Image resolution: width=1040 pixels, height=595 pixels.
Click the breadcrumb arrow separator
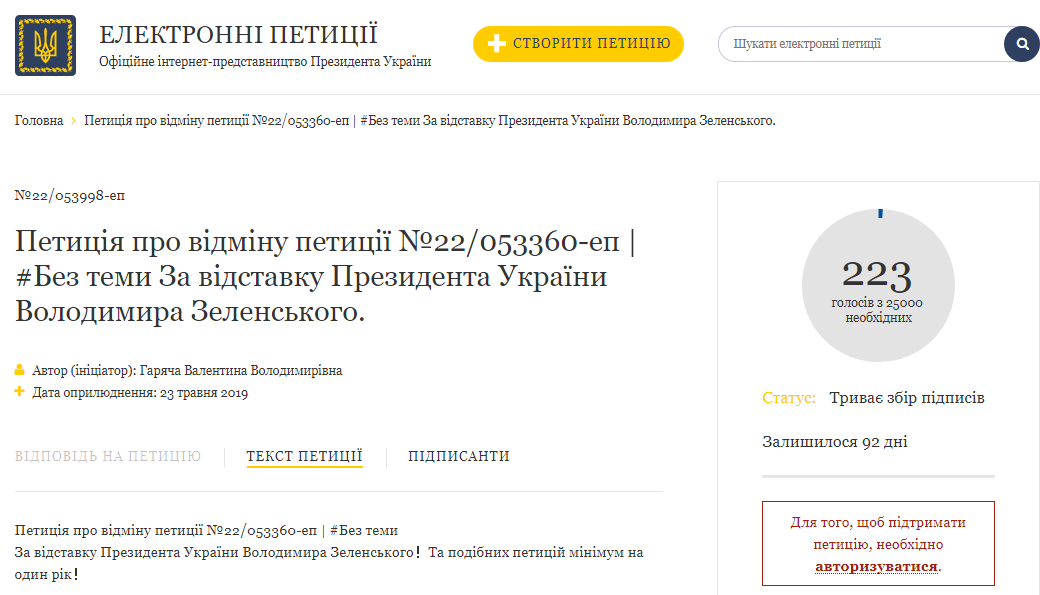(74, 121)
